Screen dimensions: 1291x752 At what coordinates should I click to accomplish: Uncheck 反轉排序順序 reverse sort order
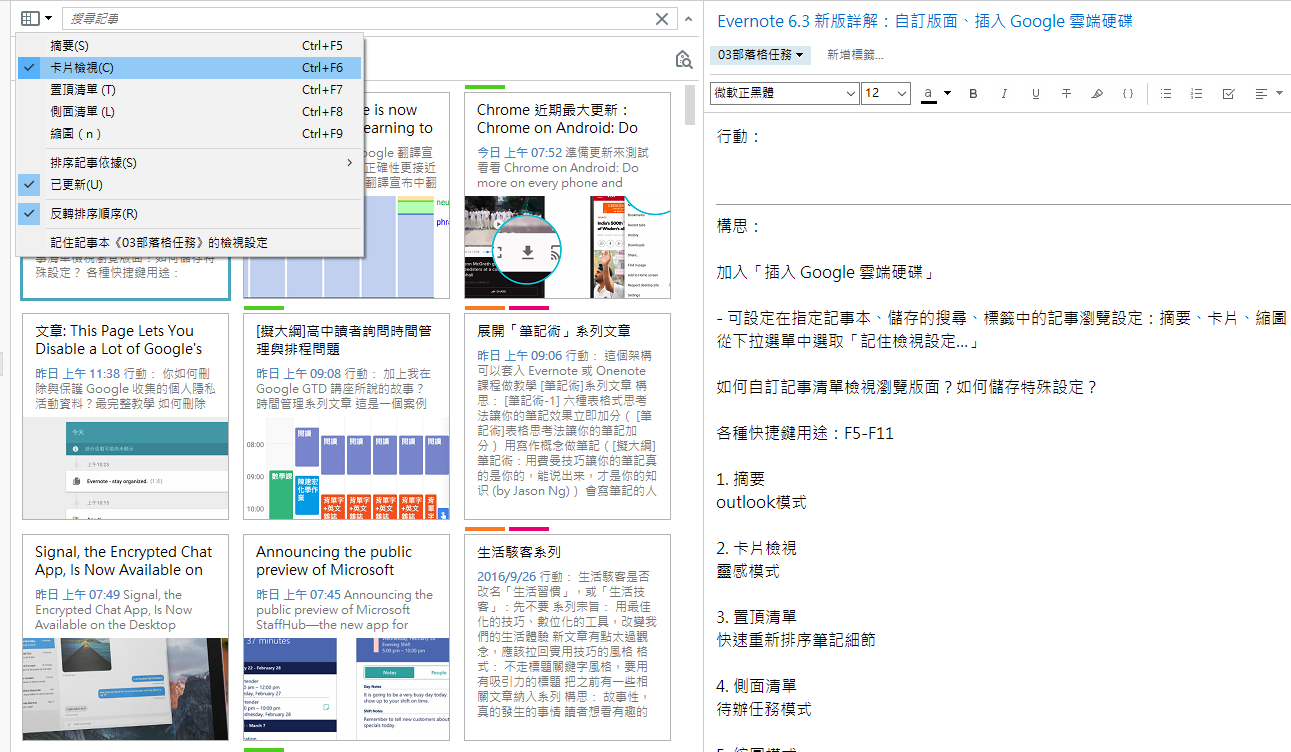(x=190, y=214)
